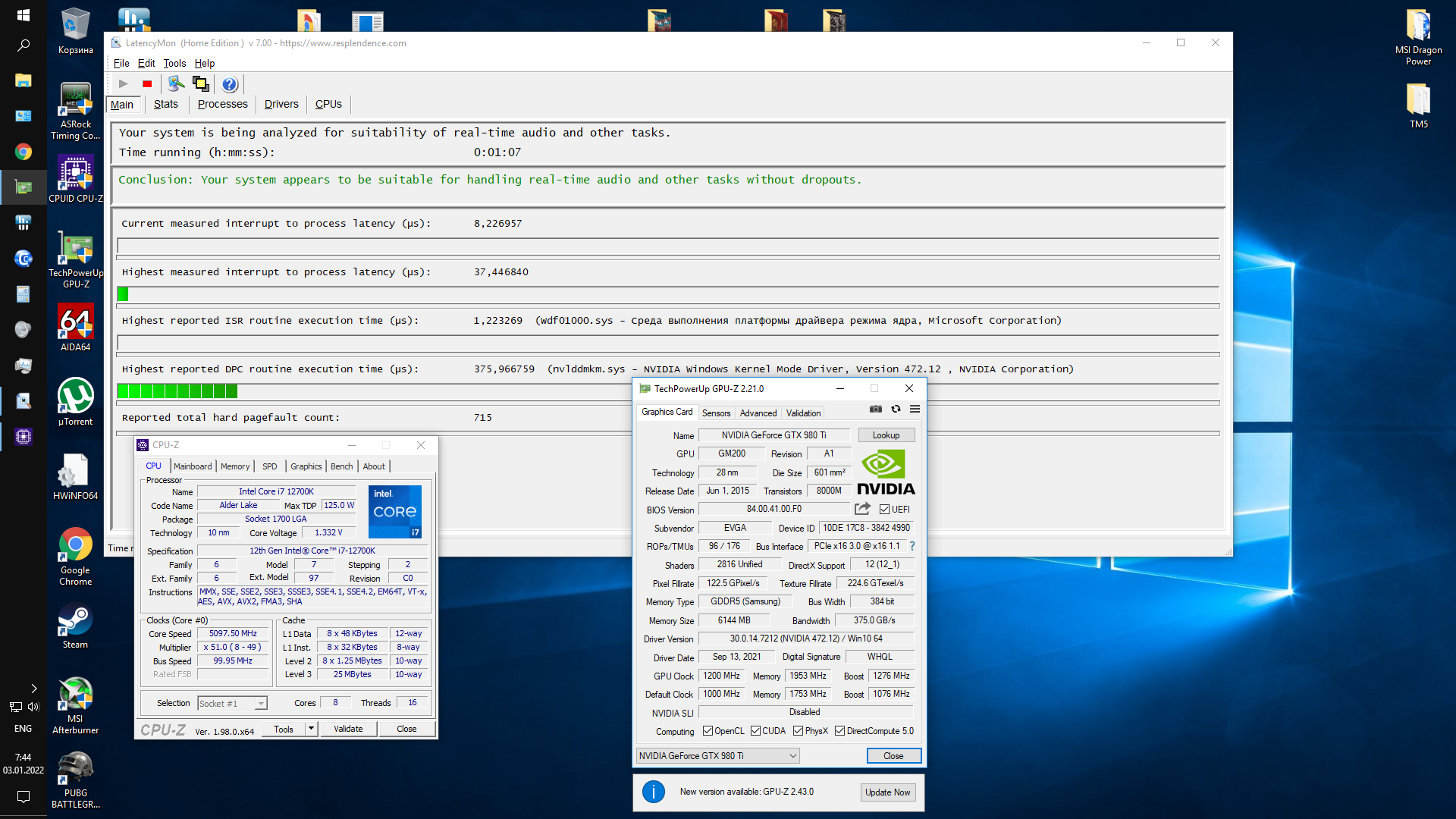The width and height of the screenshot is (1456, 819).
Task: Click the highest DPC routine green progress bar
Action: point(177,391)
